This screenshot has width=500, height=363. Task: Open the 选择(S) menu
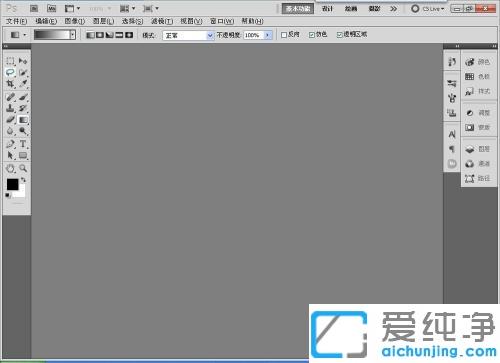click(132, 21)
